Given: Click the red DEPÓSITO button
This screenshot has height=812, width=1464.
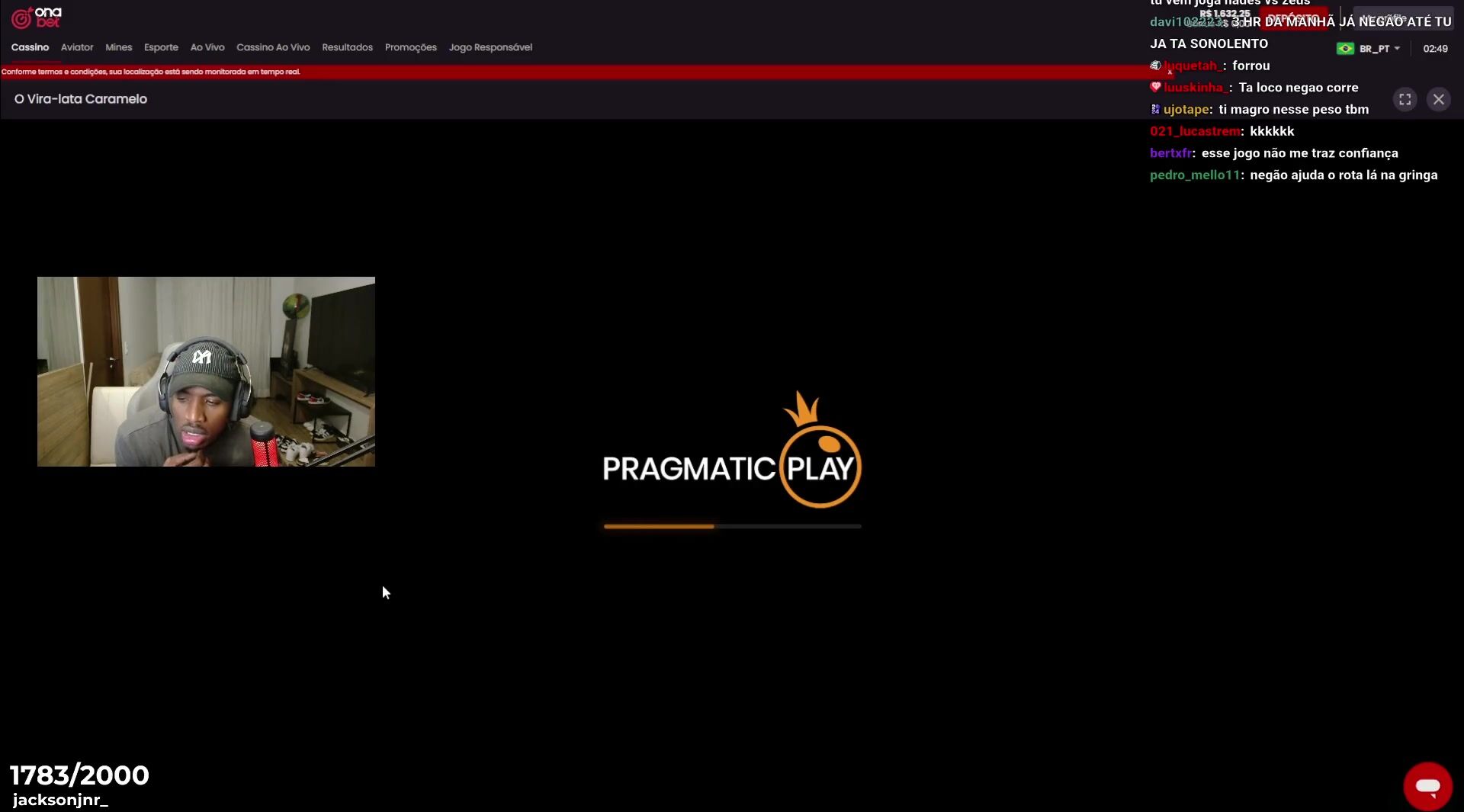Looking at the screenshot, I should 1293,18.
